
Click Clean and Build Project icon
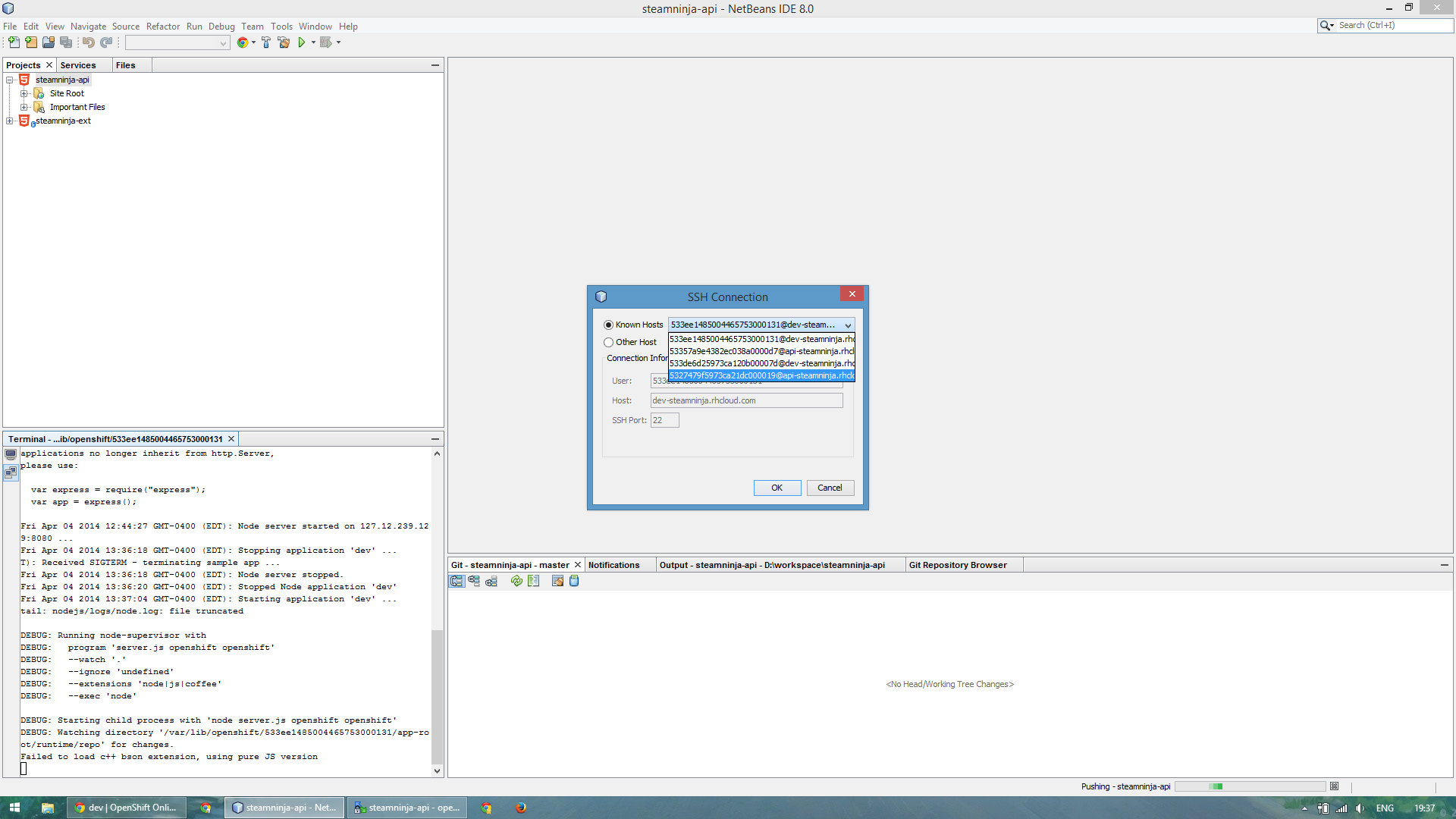click(x=284, y=42)
